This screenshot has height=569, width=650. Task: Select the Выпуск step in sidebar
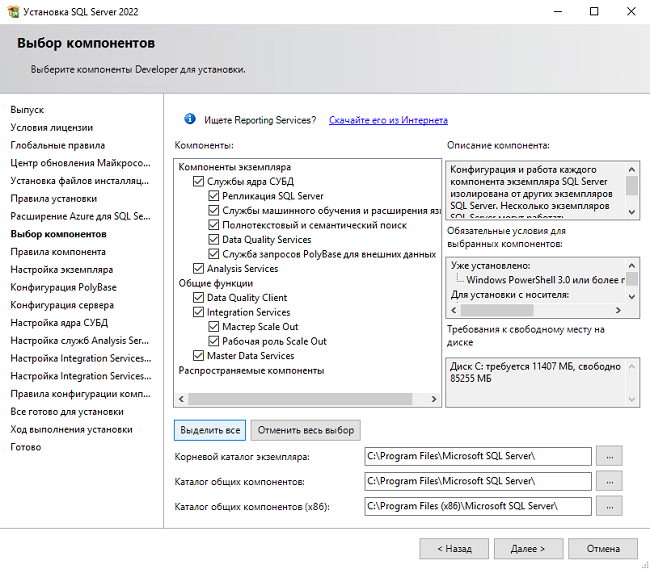27,110
